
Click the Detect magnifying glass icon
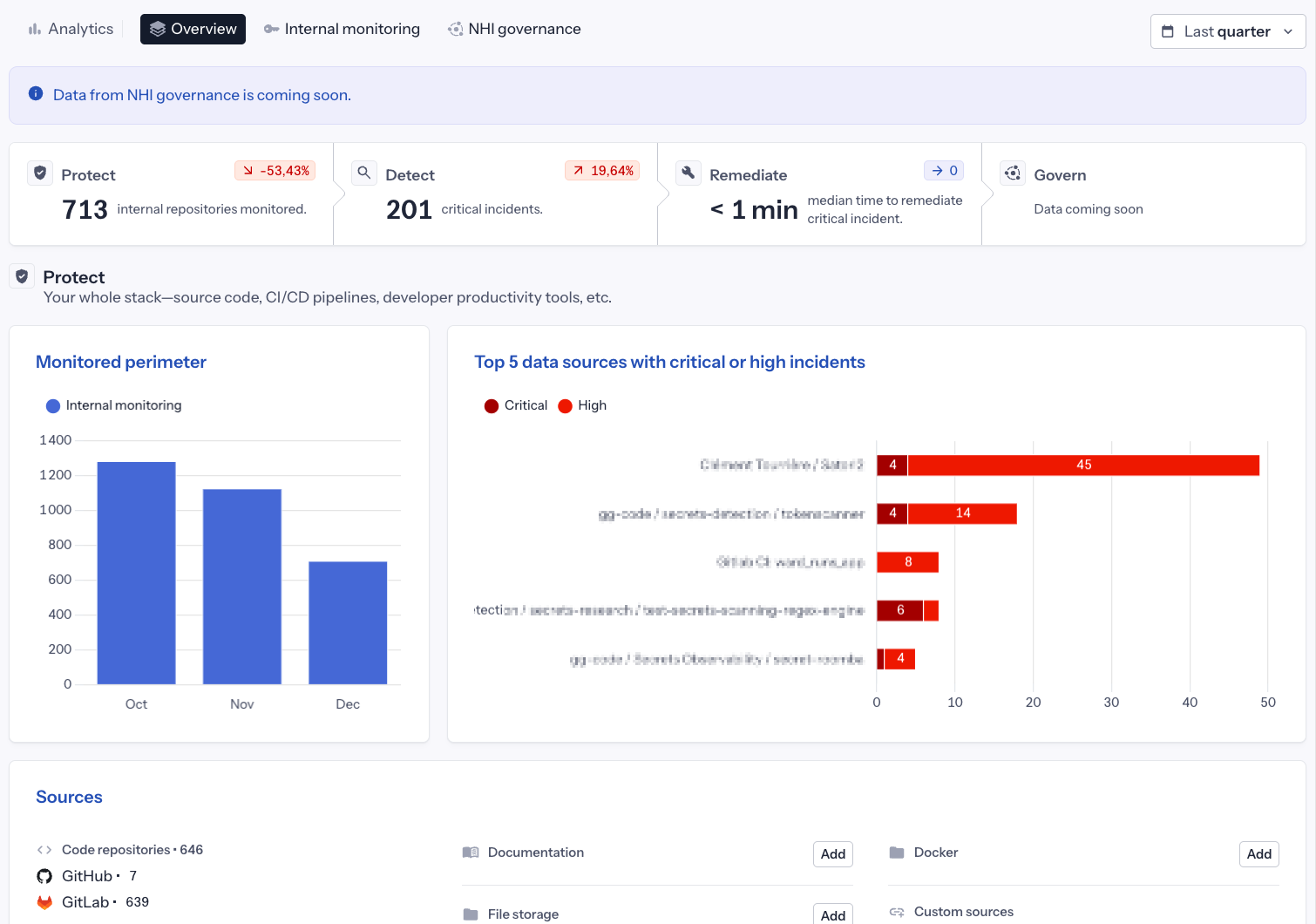pos(364,173)
